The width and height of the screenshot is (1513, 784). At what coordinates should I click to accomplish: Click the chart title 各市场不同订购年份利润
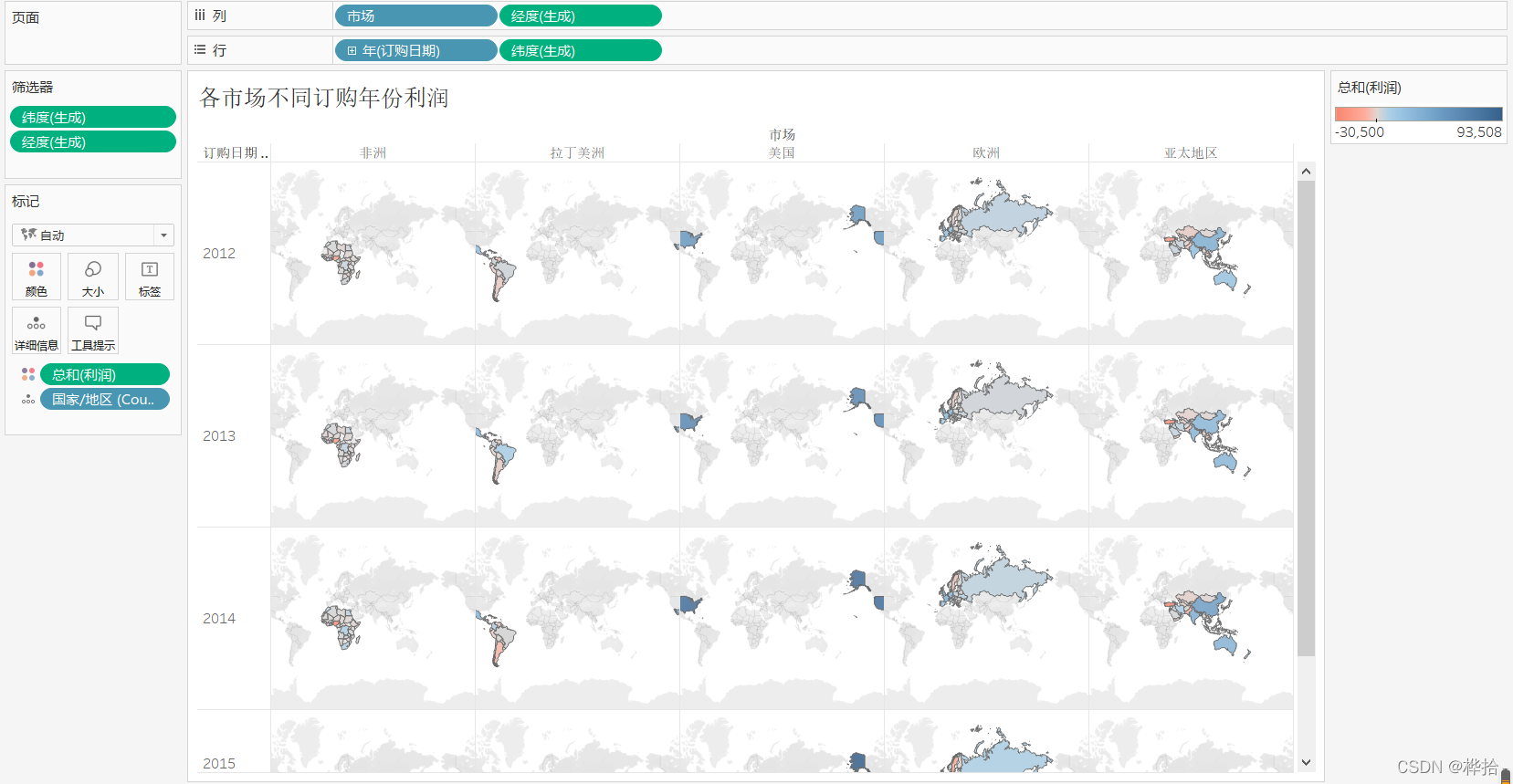pos(324,98)
